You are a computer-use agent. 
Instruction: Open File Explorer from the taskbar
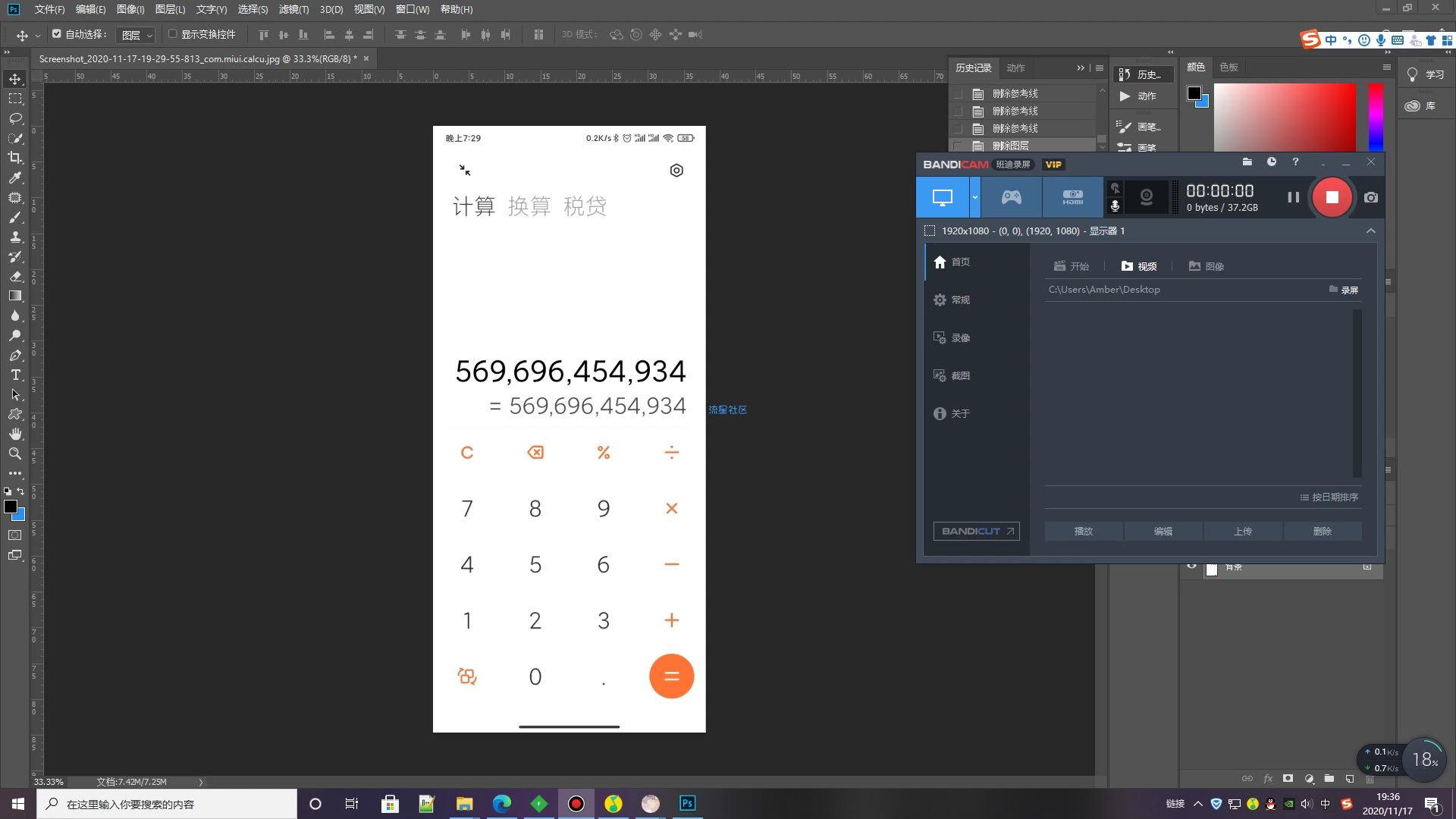point(464,803)
